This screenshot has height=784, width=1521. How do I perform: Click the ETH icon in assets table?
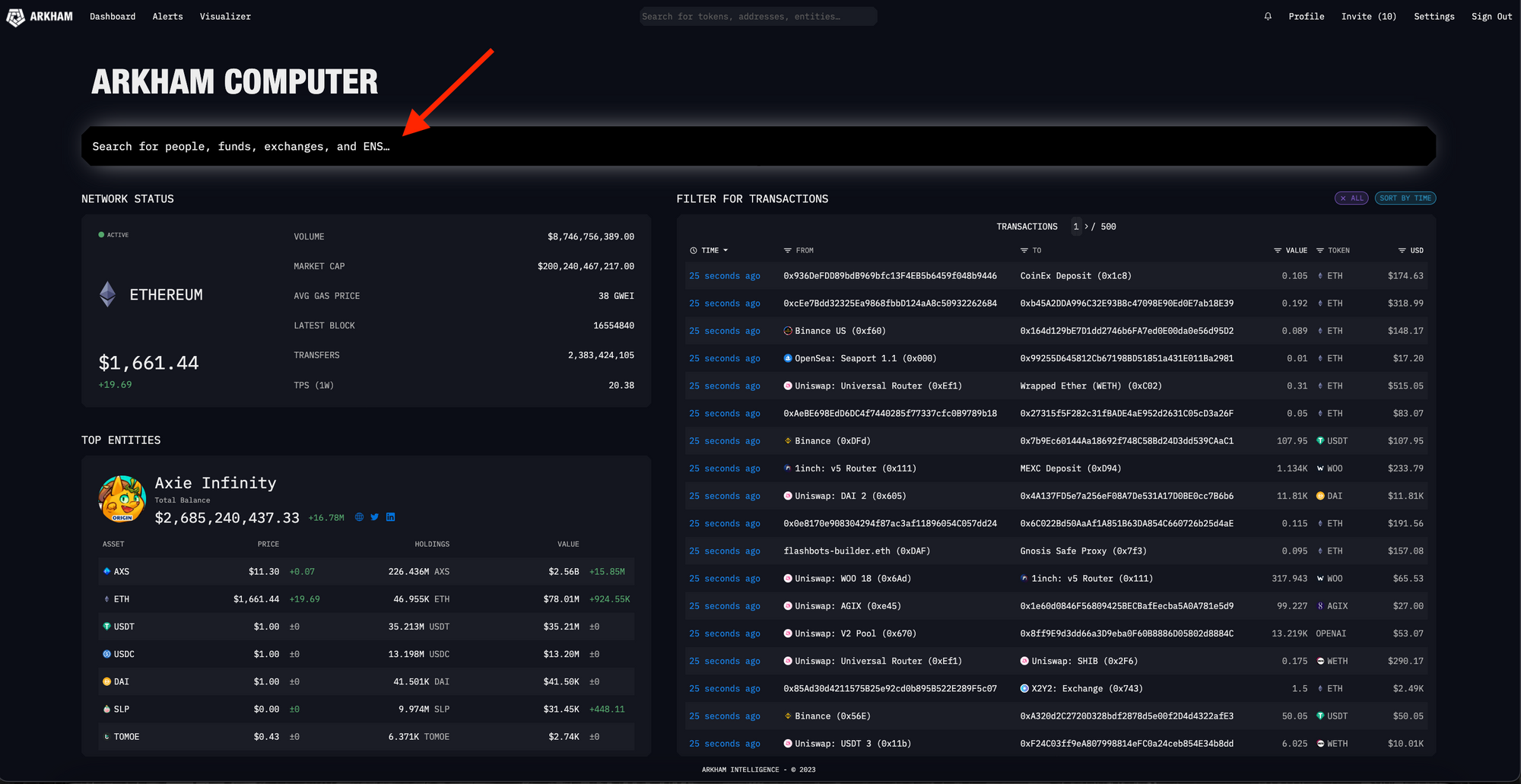pyautogui.click(x=106, y=599)
